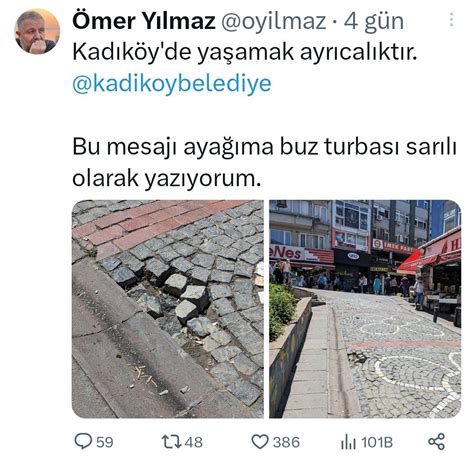The image size is (474, 465).
Task: Share the tweet using the share icon
Action: [x=436, y=441]
